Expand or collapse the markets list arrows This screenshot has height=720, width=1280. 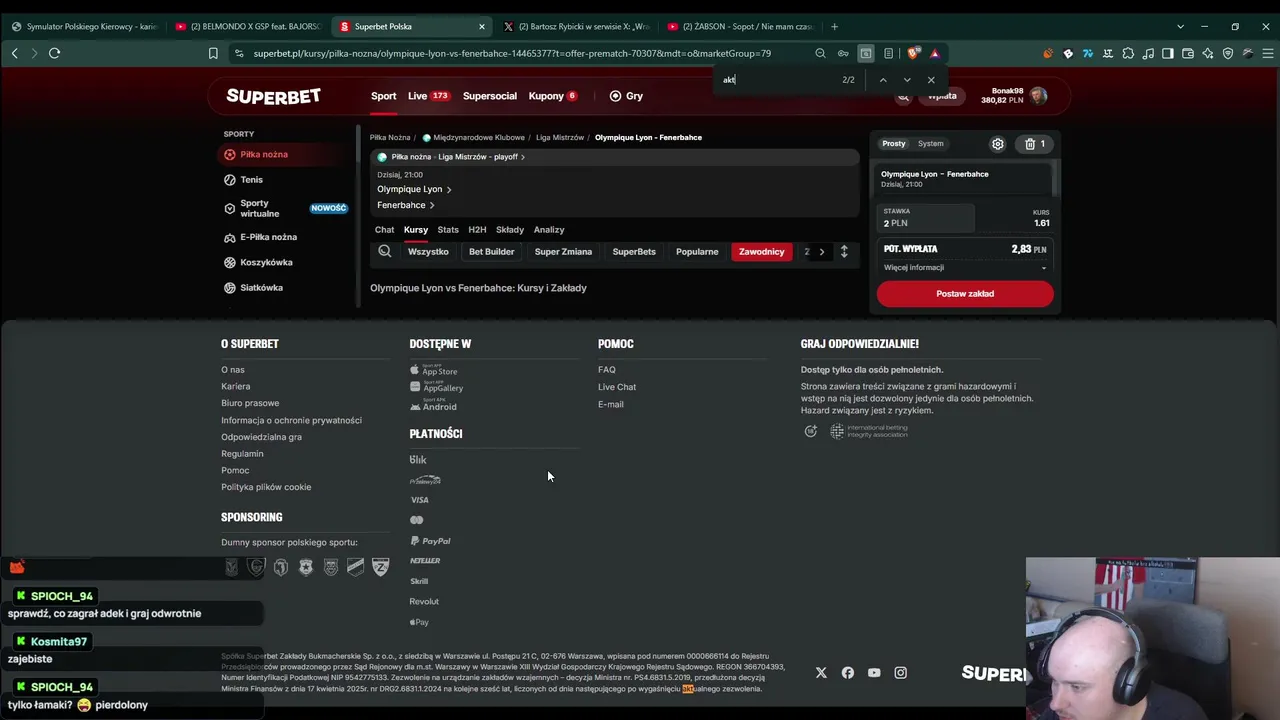point(844,252)
